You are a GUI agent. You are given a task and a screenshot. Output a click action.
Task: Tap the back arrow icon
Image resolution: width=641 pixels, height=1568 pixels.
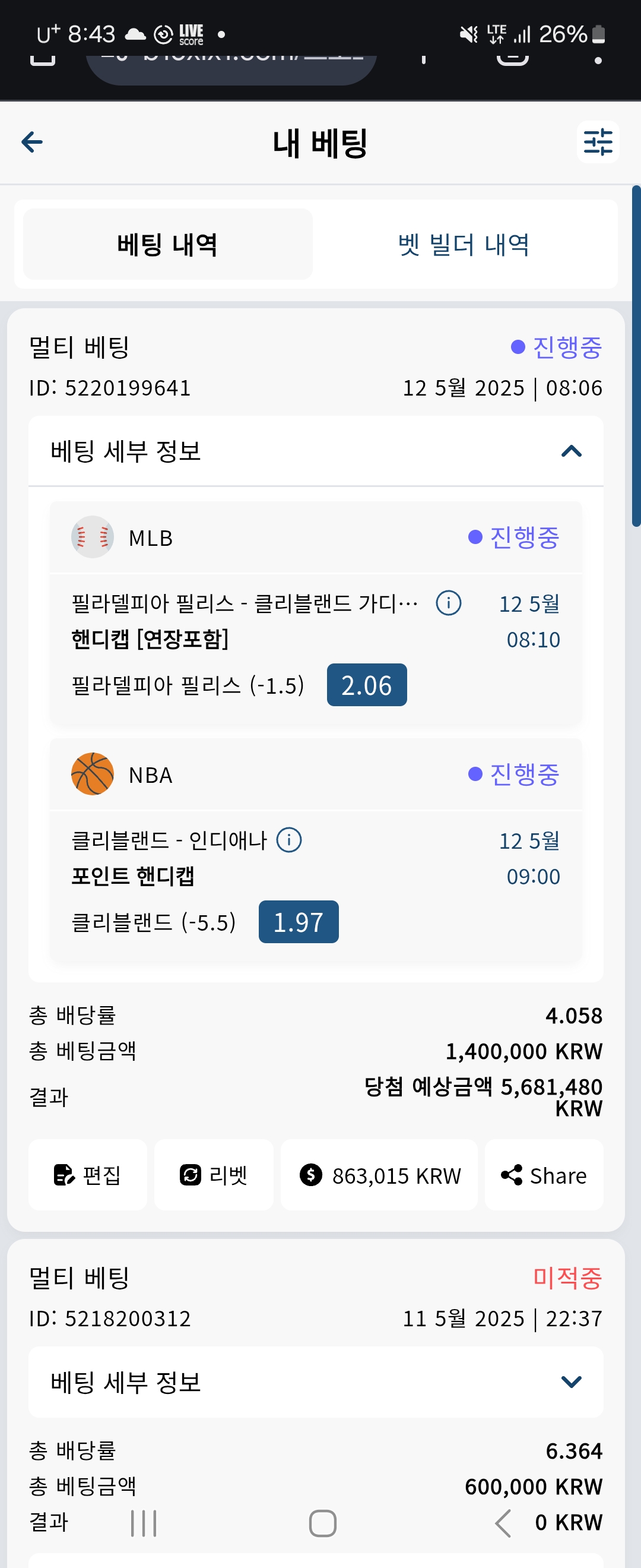click(32, 143)
